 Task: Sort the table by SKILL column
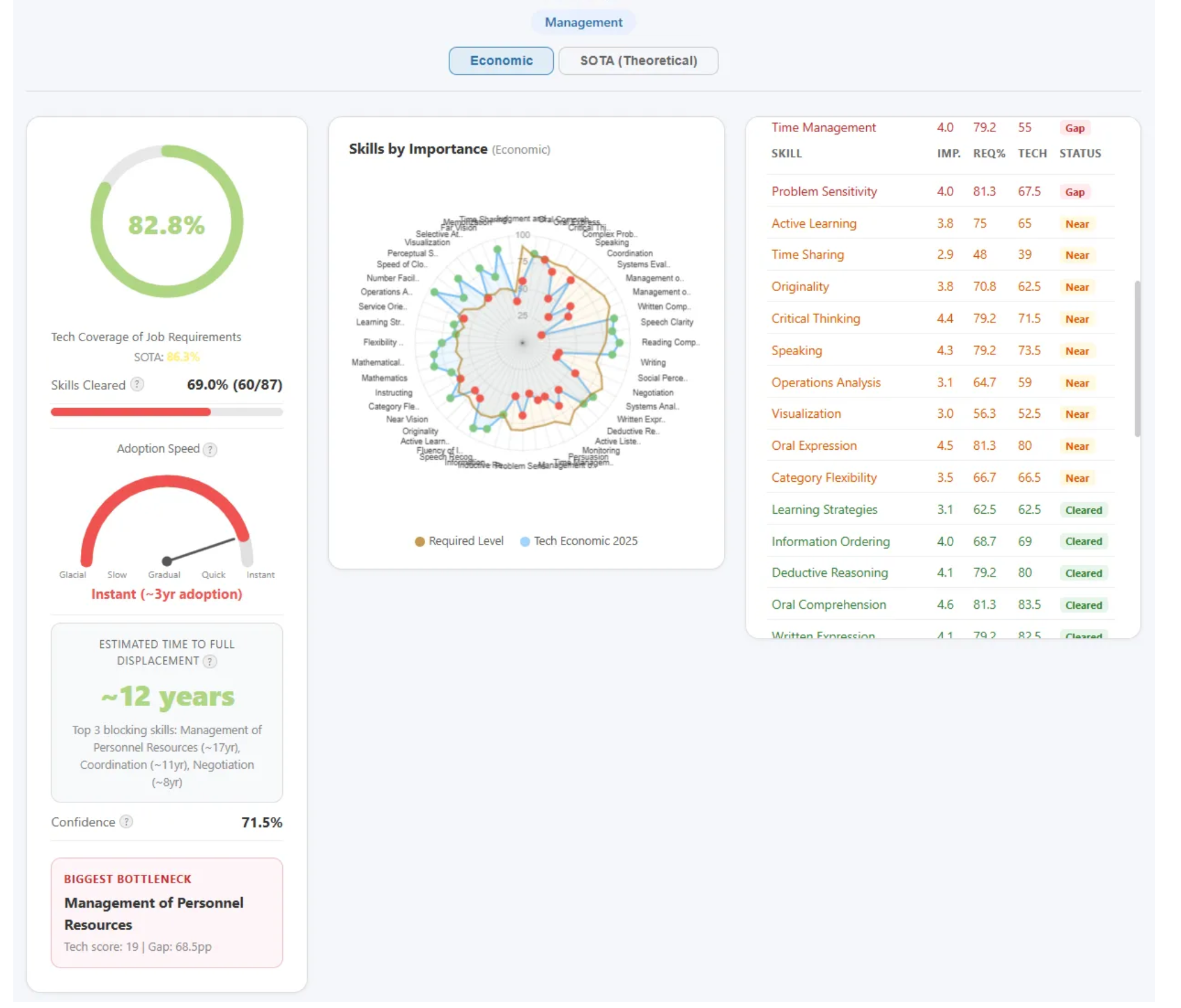(787, 153)
